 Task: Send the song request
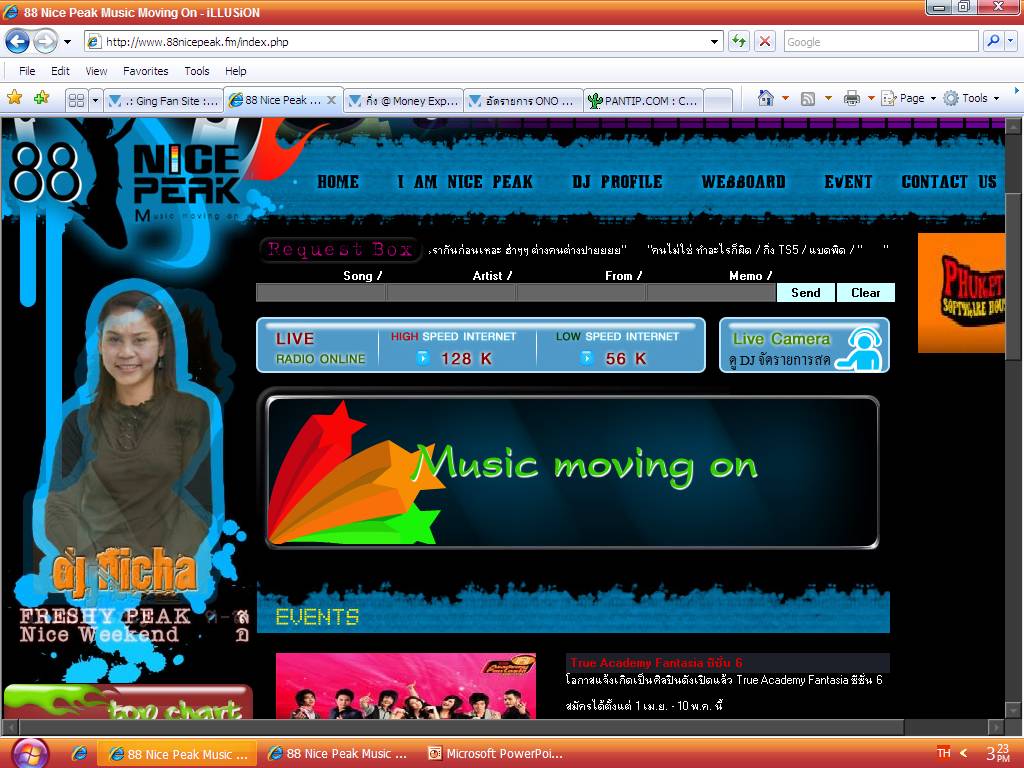pyautogui.click(x=806, y=293)
